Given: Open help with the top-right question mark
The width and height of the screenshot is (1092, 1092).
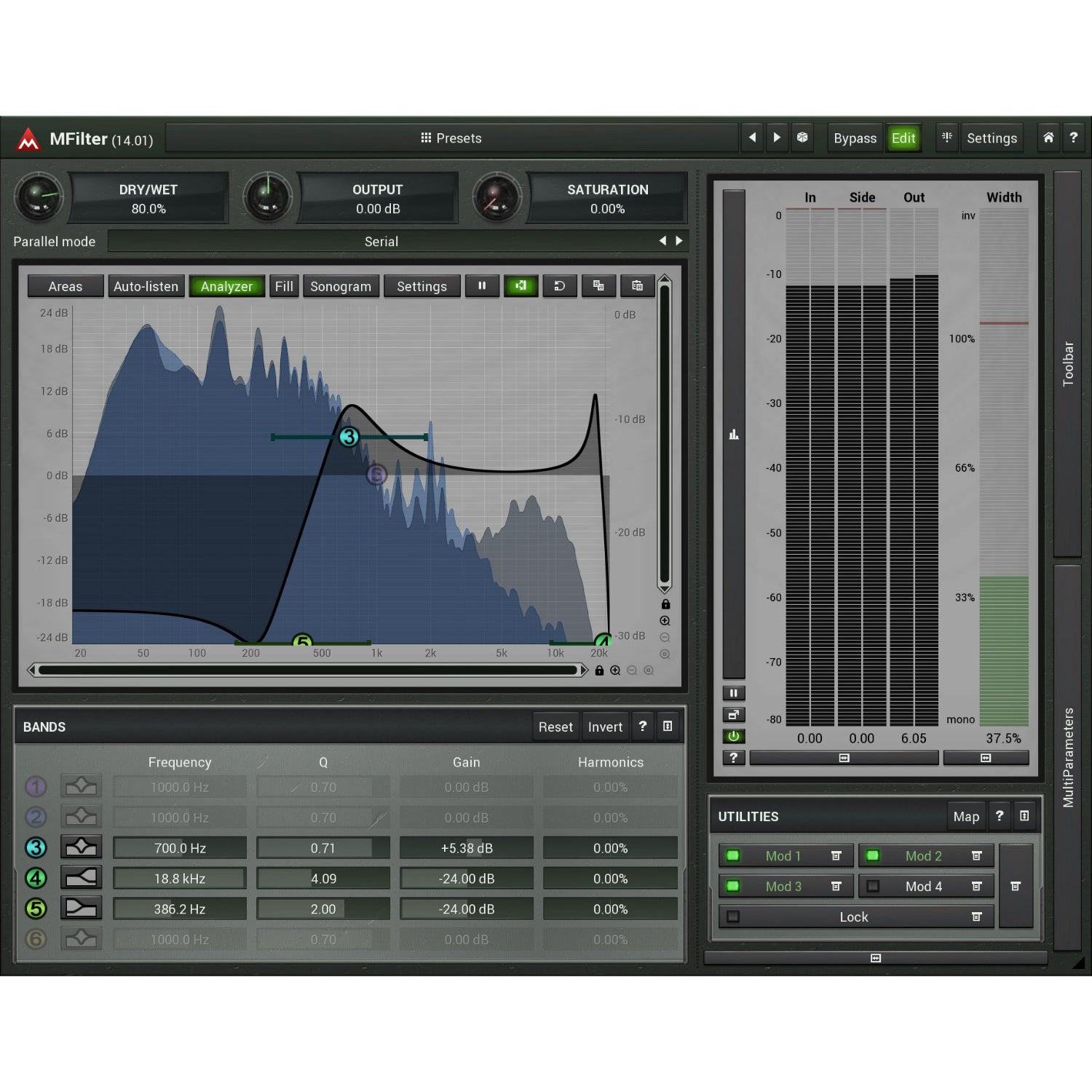Looking at the screenshot, I should 1073,138.
